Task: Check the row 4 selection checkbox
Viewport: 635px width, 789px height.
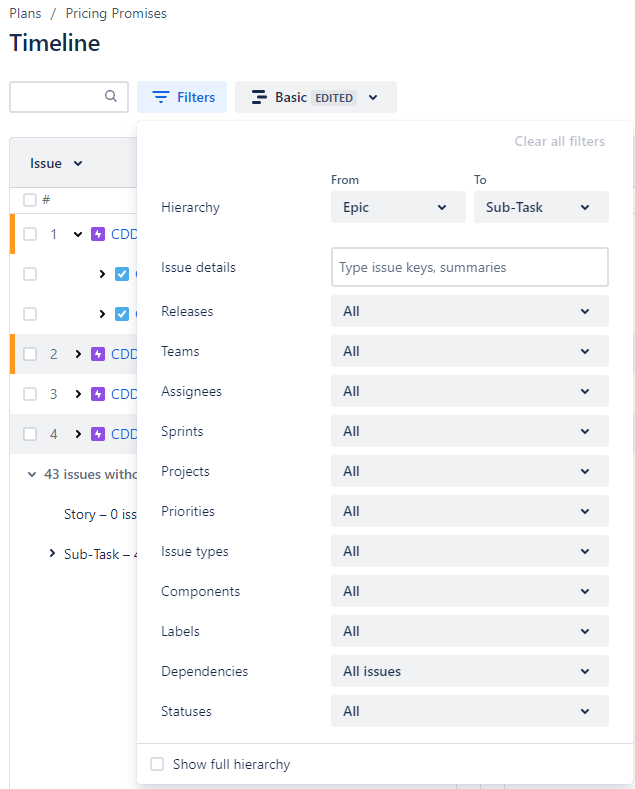Action: pyautogui.click(x=30, y=434)
